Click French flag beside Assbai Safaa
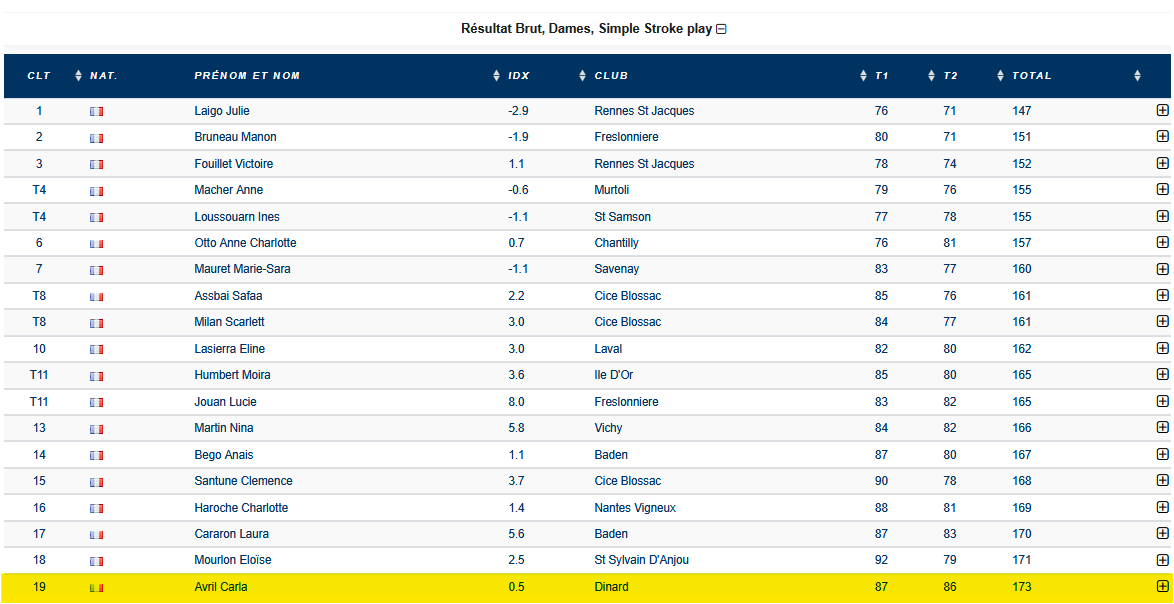The image size is (1174, 604). tap(96, 297)
